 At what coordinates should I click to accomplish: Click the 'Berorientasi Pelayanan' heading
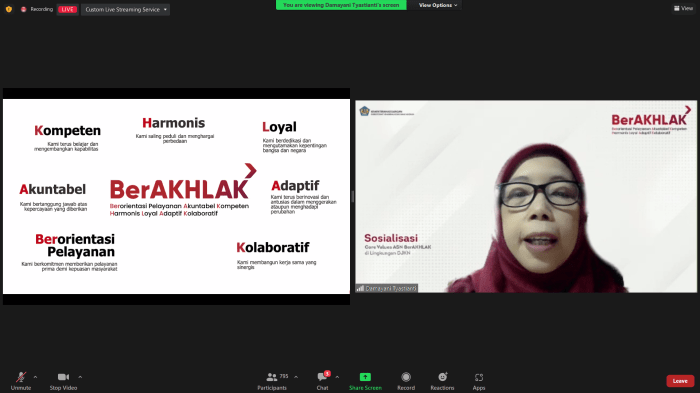click(x=75, y=245)
